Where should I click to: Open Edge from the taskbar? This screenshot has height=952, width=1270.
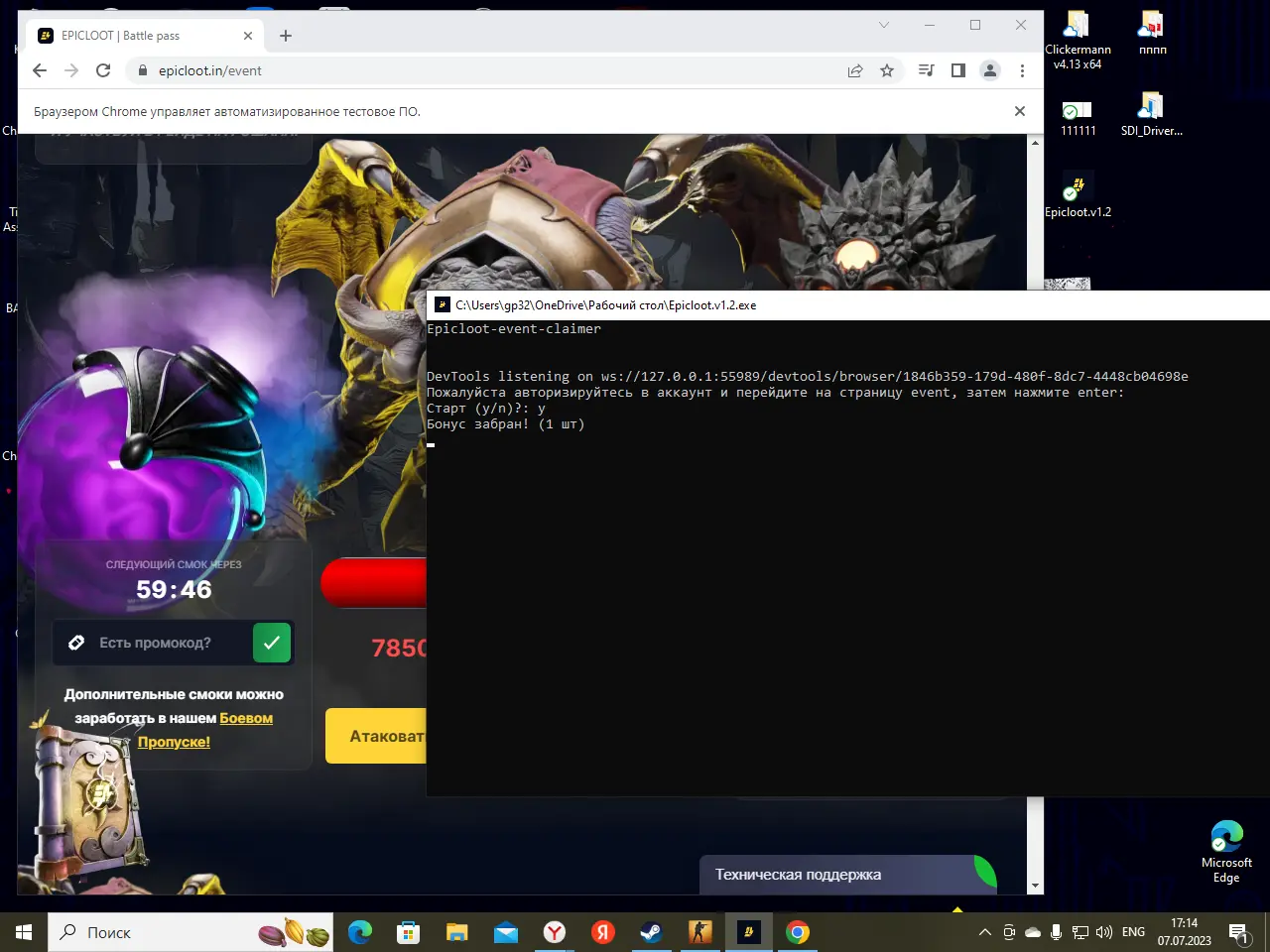360,932
